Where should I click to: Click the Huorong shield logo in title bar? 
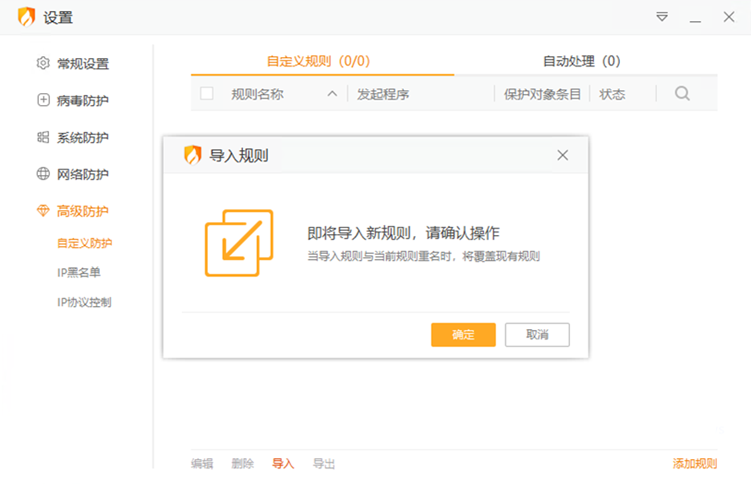[x=26, y=17]
